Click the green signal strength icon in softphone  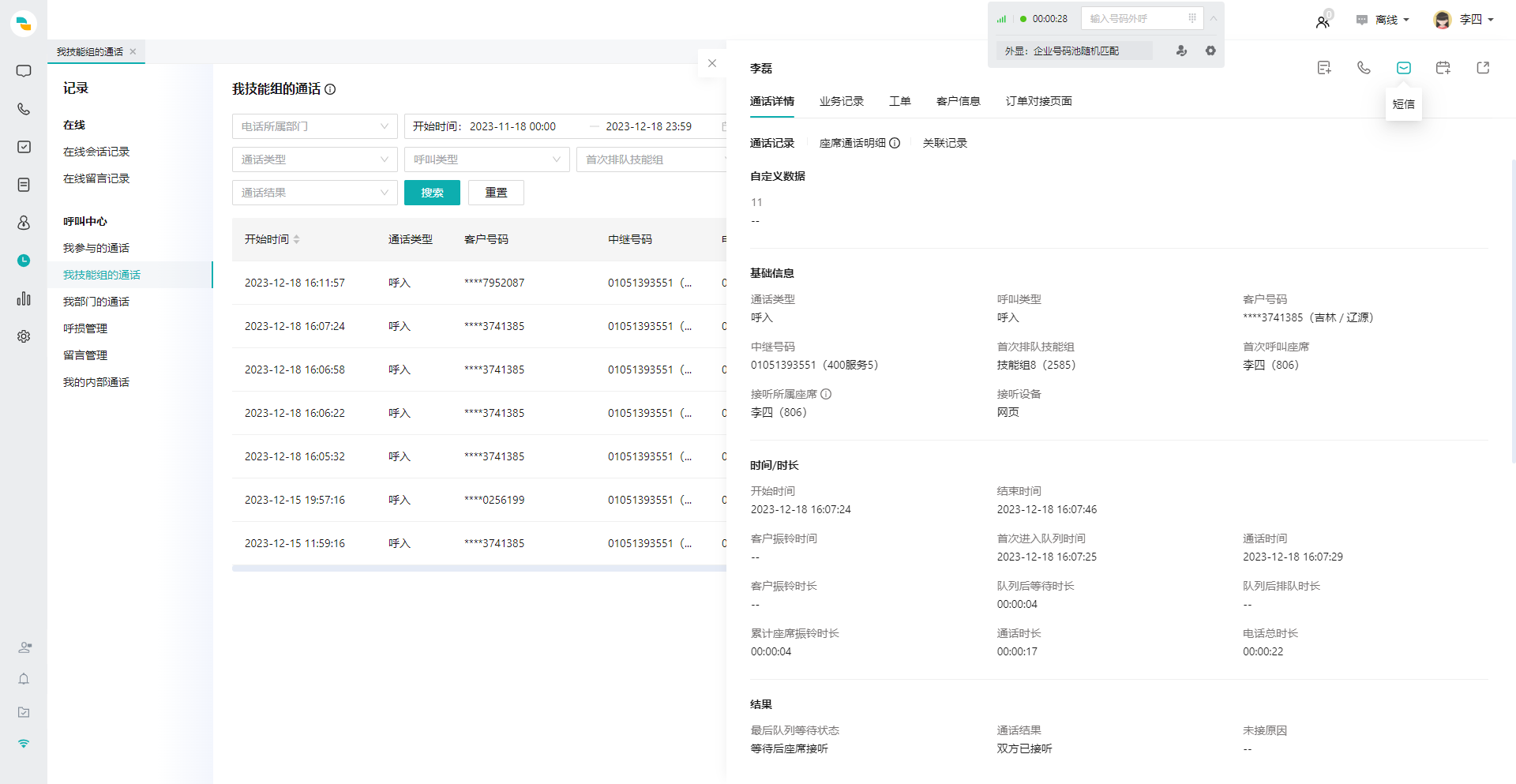pyautogui.click(x=1002, y=19)
